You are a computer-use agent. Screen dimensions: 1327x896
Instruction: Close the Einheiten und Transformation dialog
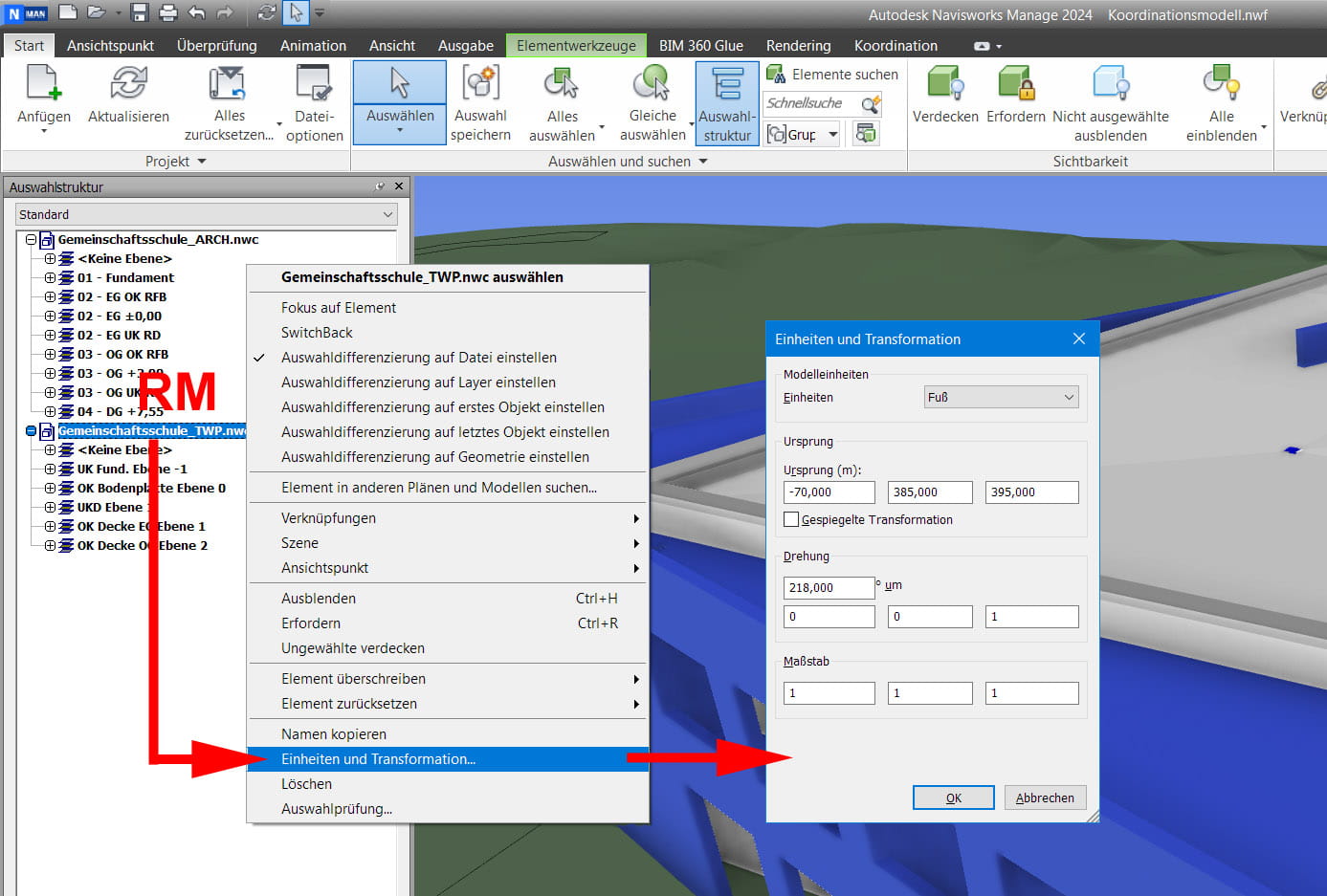point(1079,339)
